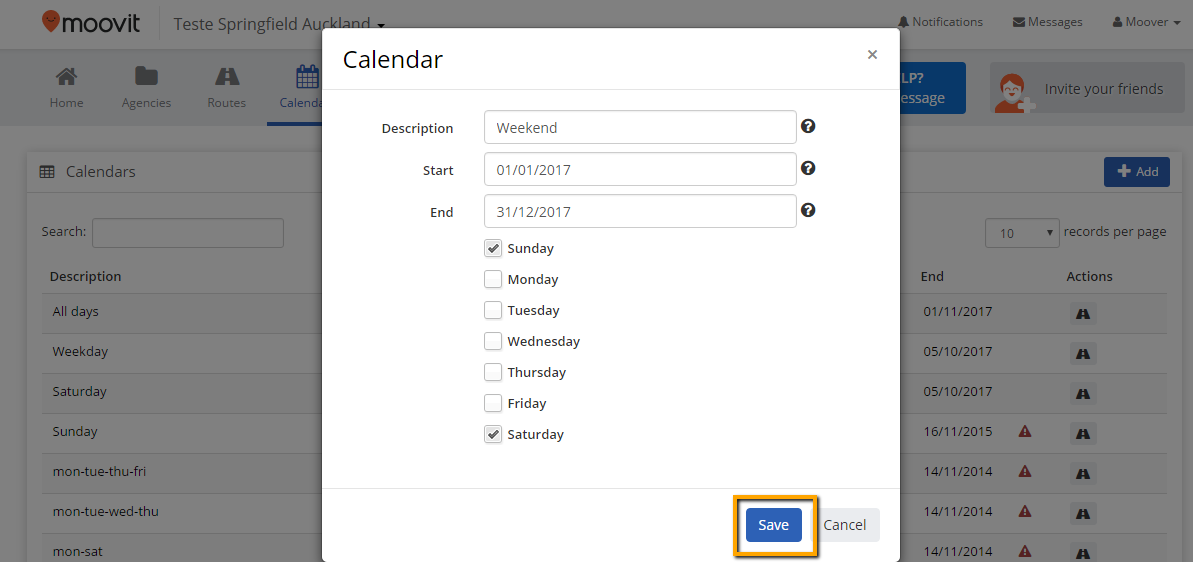This screenshot has height=562, width=1193.
Task: Click the help icon next to Start date
Action: pos(808,168)
